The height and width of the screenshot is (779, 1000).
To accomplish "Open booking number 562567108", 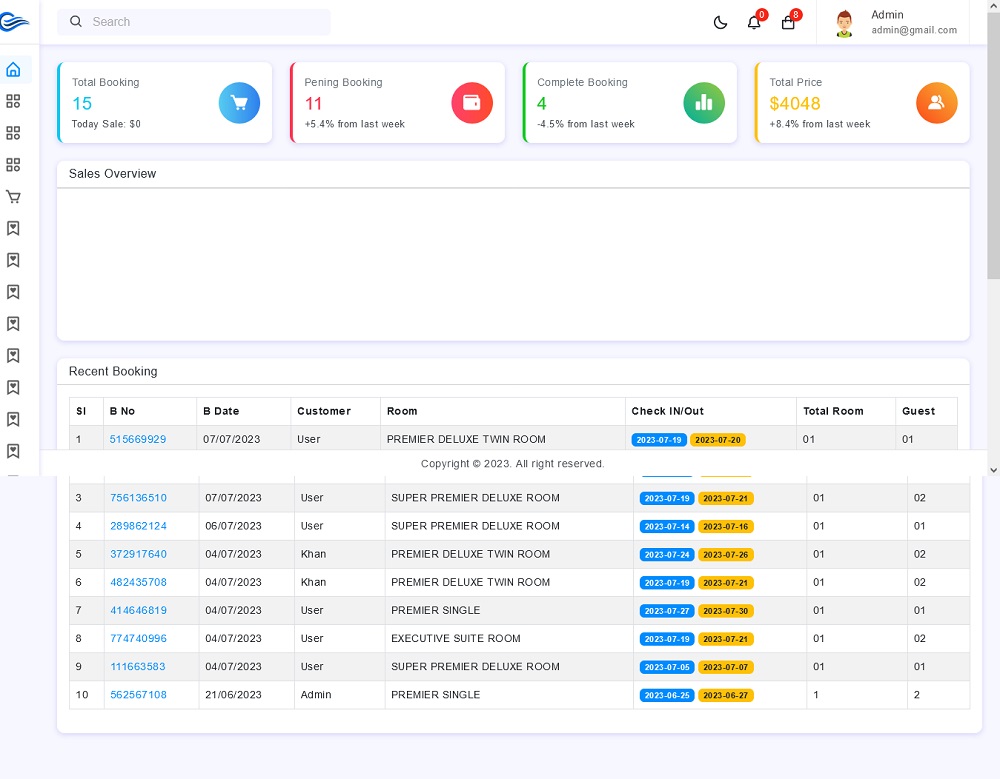I will pos(138,695).
